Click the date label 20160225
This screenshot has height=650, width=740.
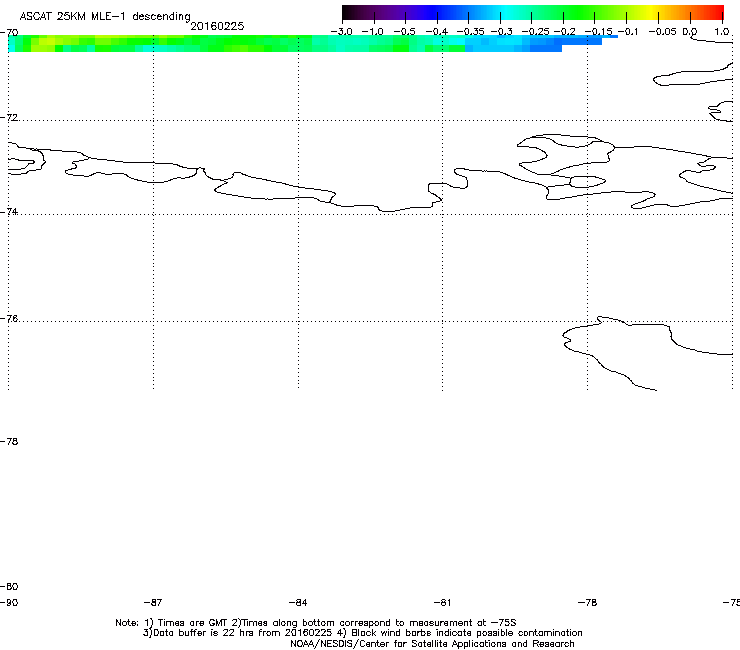point(217,26)
